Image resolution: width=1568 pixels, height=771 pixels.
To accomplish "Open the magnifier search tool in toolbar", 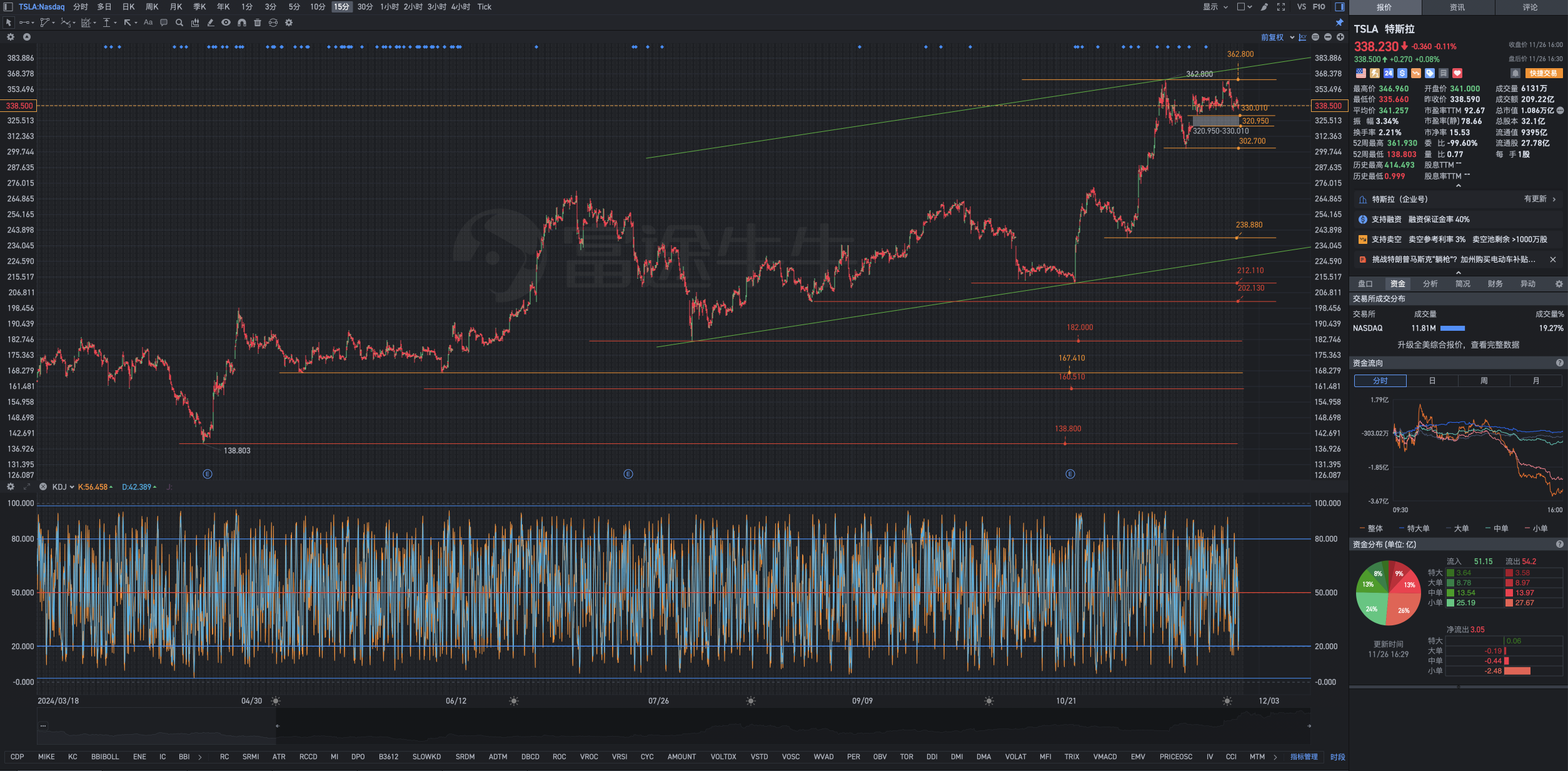I will [x=179, y=23].
